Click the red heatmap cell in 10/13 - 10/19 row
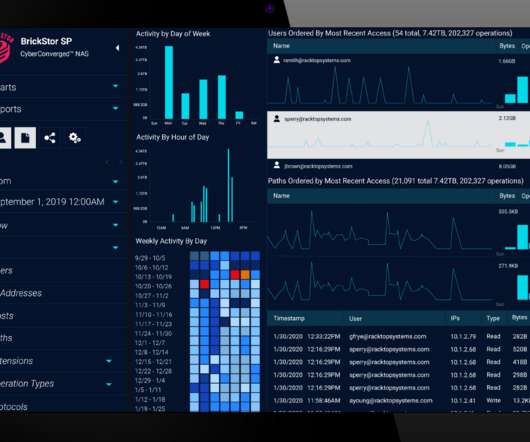 (235, 274)
